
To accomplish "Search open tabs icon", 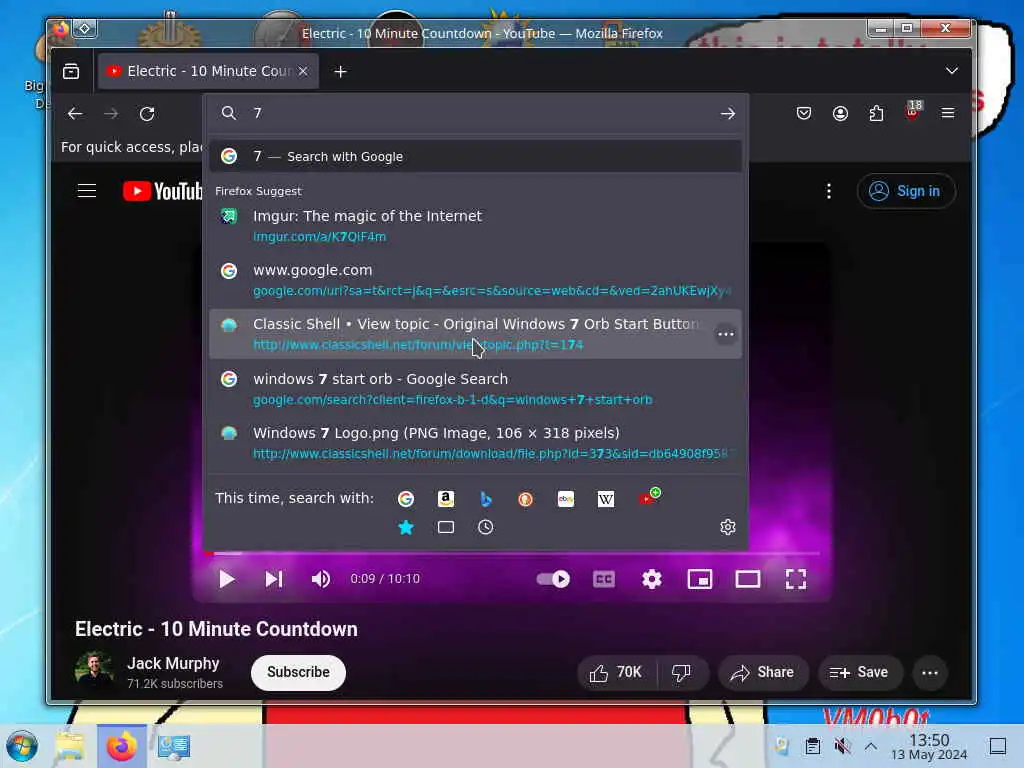I will coord(445,527).
